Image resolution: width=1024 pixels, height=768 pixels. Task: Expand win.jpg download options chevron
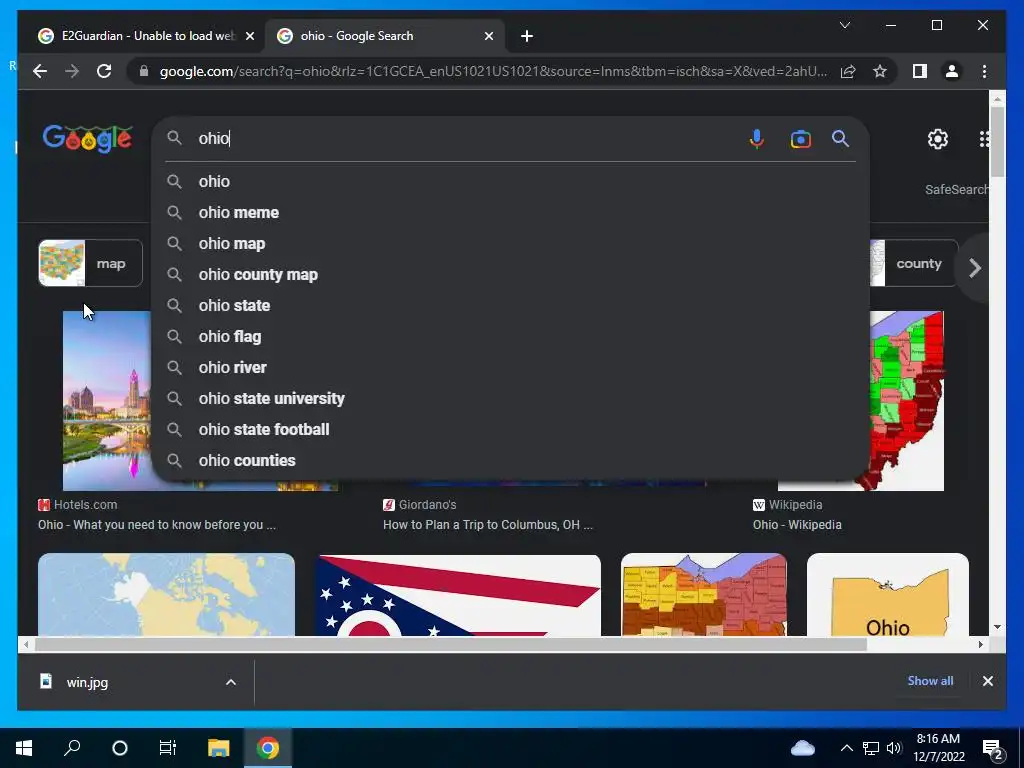[x=231, y=682]
